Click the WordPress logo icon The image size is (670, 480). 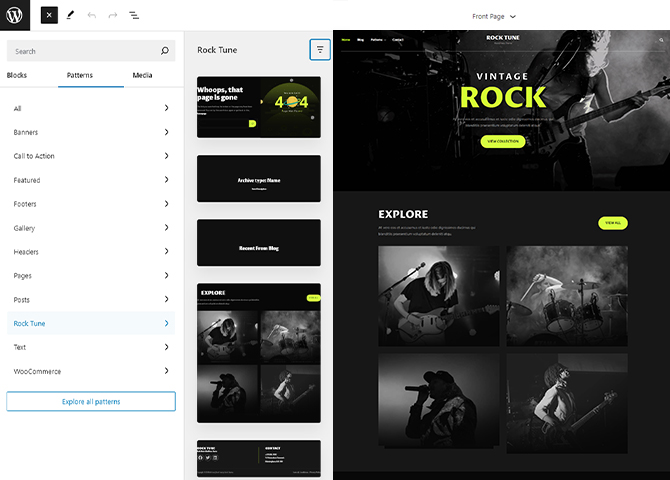point(16,16)
